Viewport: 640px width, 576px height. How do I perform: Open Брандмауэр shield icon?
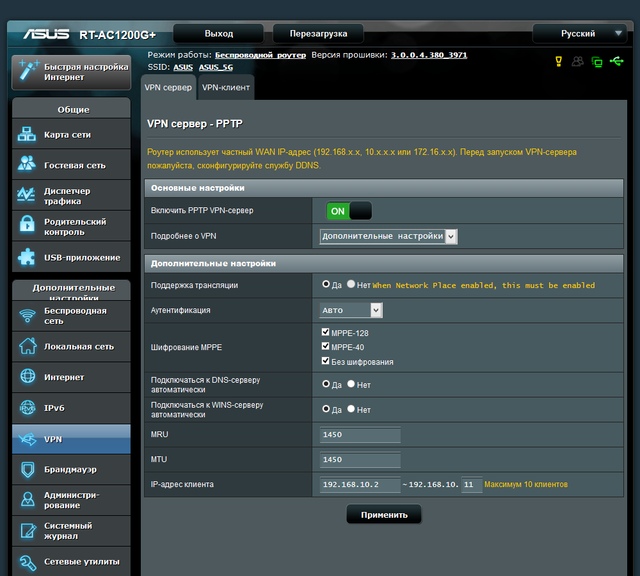[27, 469]
